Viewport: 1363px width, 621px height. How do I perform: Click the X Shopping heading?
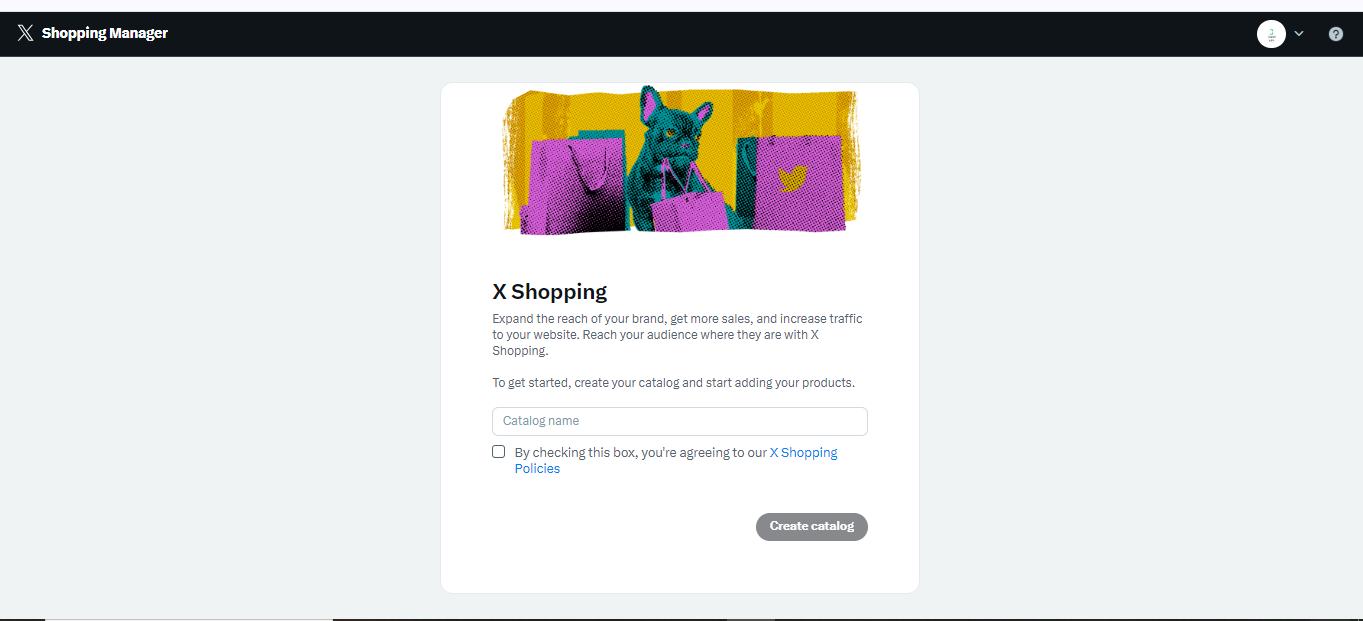(550, 292)
